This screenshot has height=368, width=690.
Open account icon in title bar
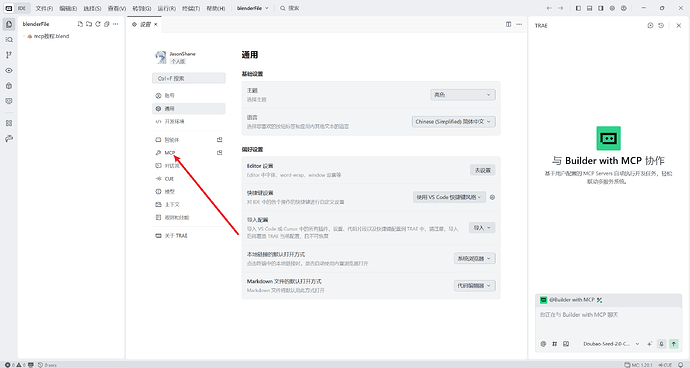coord(624,8)
